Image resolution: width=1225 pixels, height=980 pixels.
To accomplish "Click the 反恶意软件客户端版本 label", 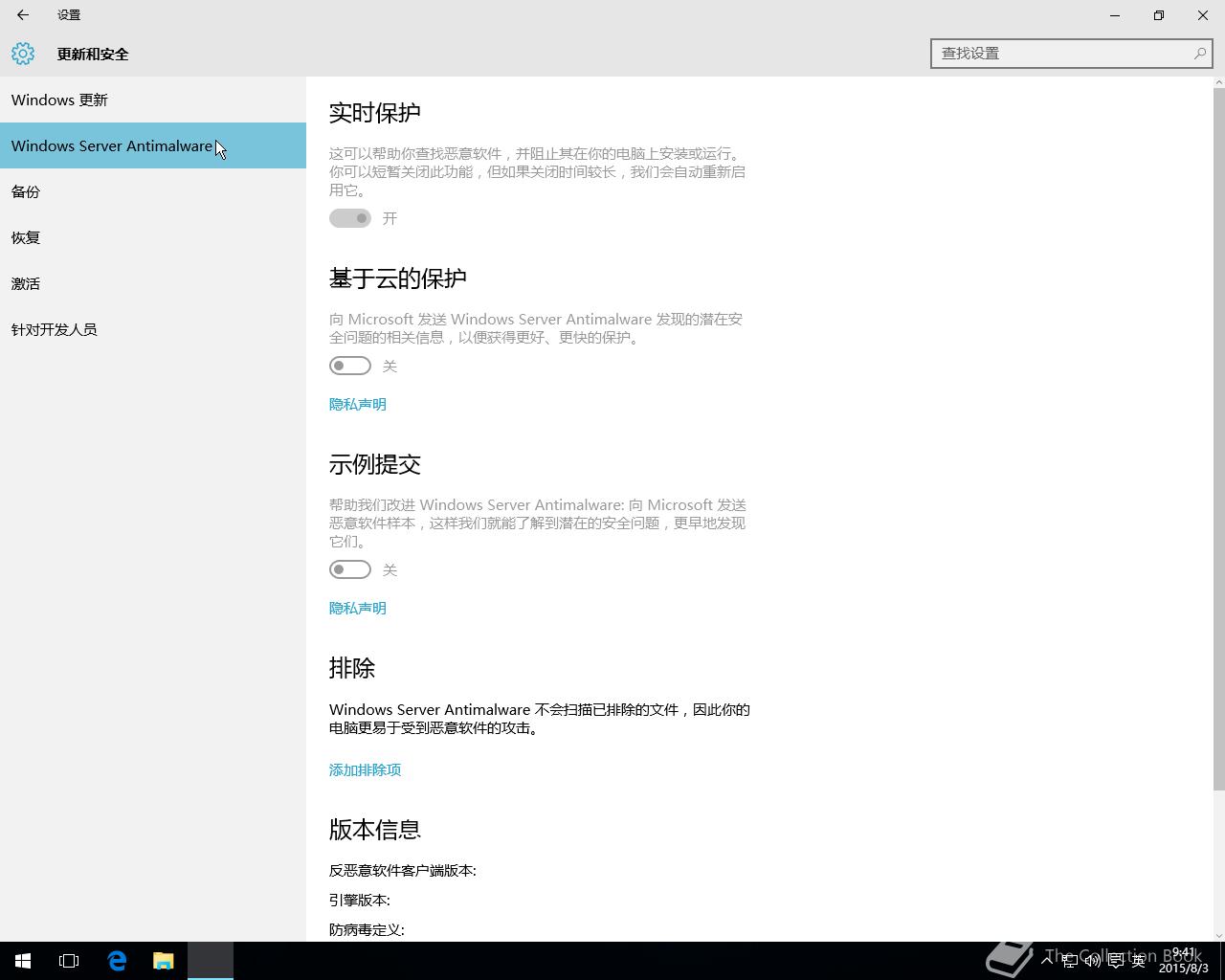I will coord(403,870).
